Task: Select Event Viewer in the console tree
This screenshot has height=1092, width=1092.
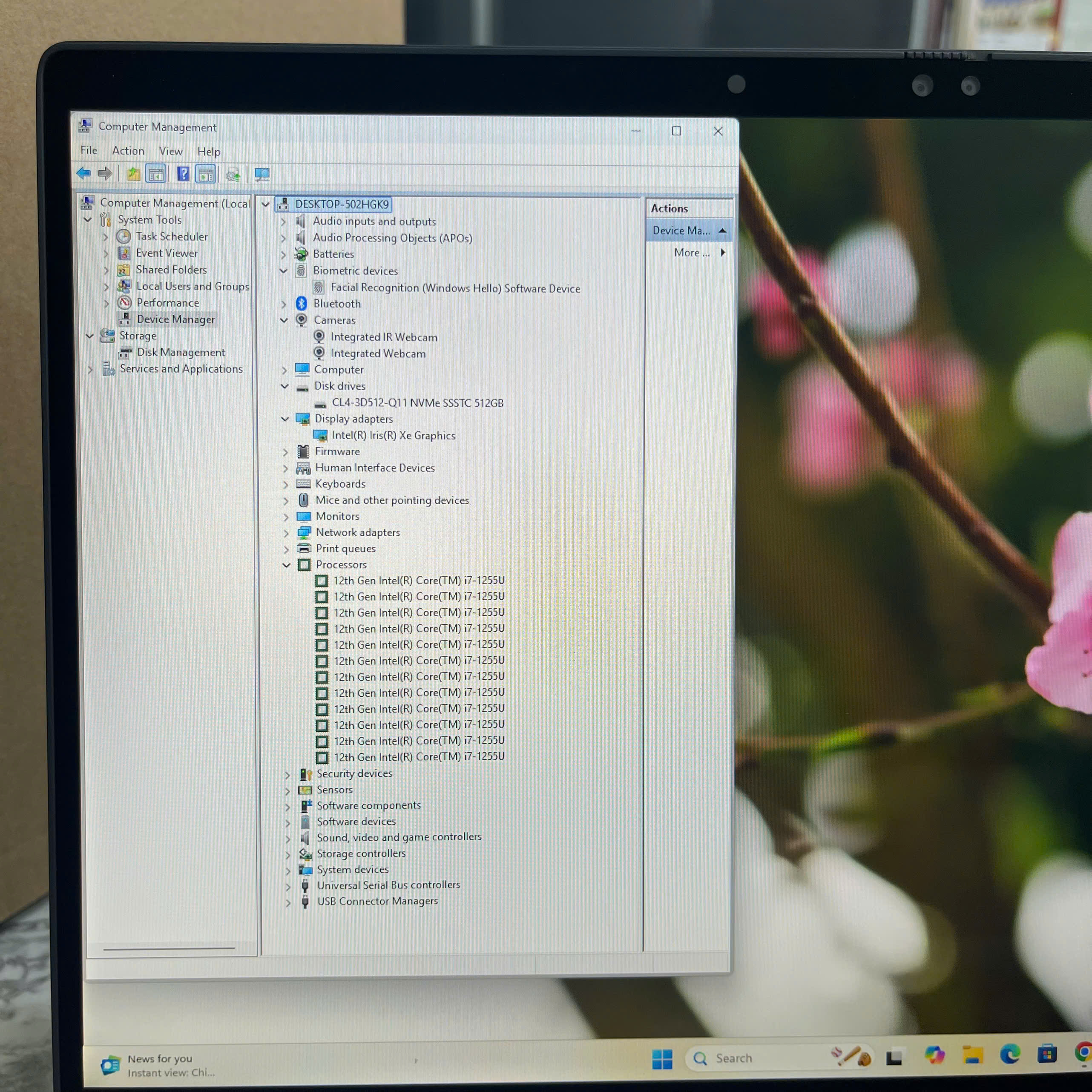Action: [x=167, y=253]
